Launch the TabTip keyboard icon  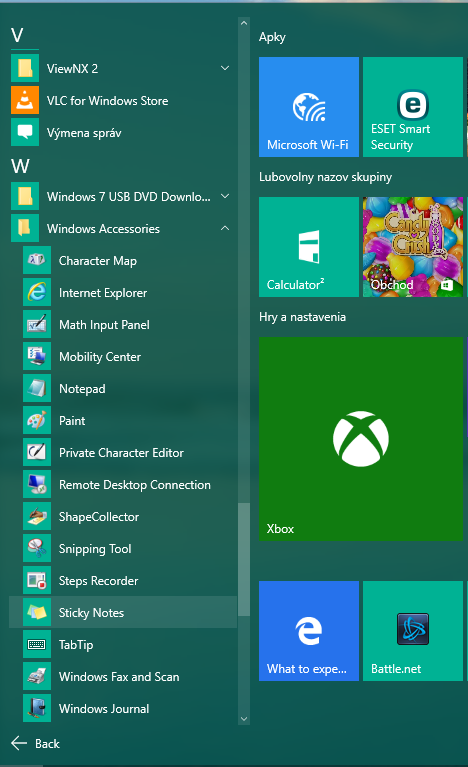tap(37, 645)
